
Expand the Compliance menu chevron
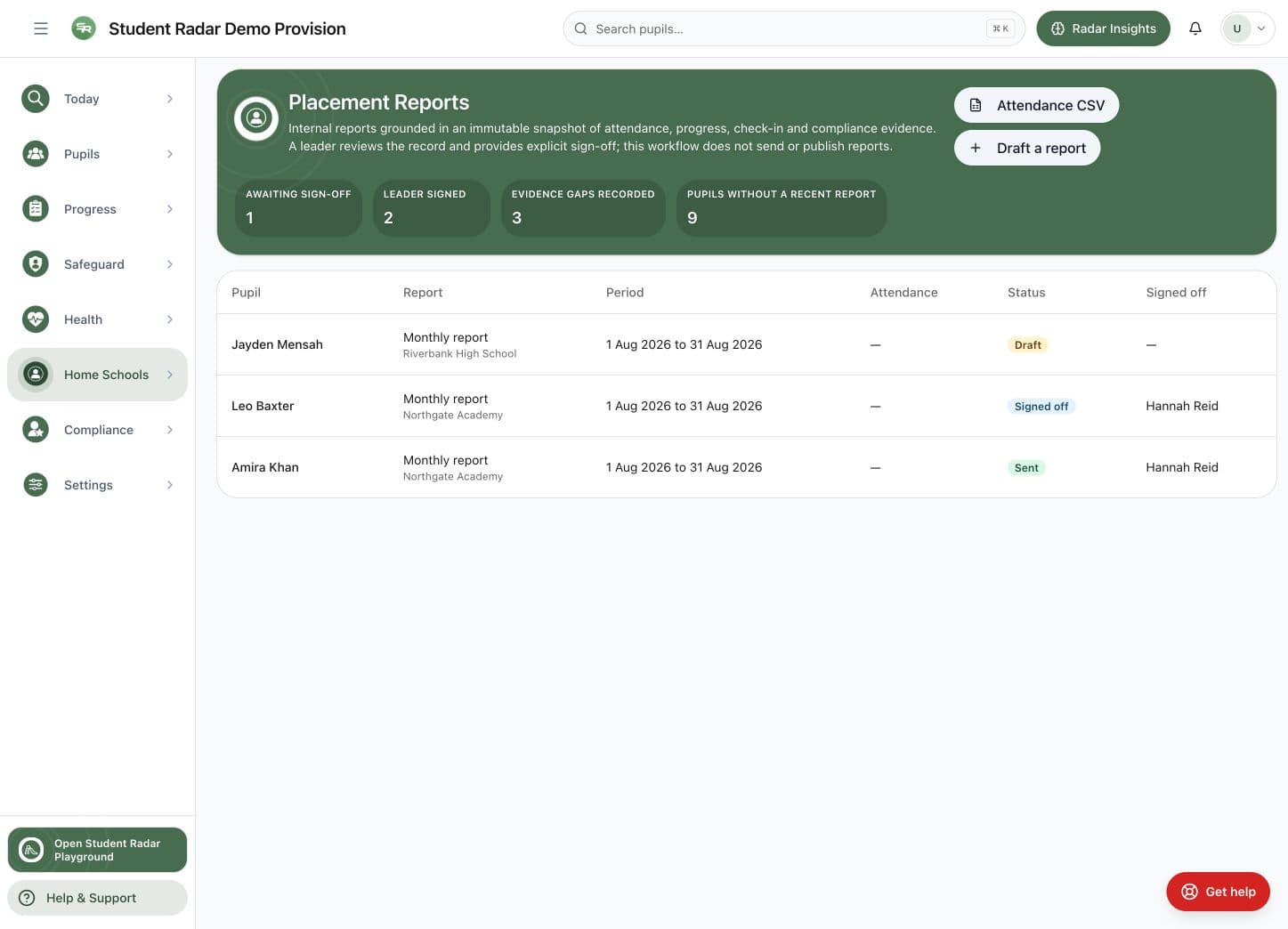point(169,430)
